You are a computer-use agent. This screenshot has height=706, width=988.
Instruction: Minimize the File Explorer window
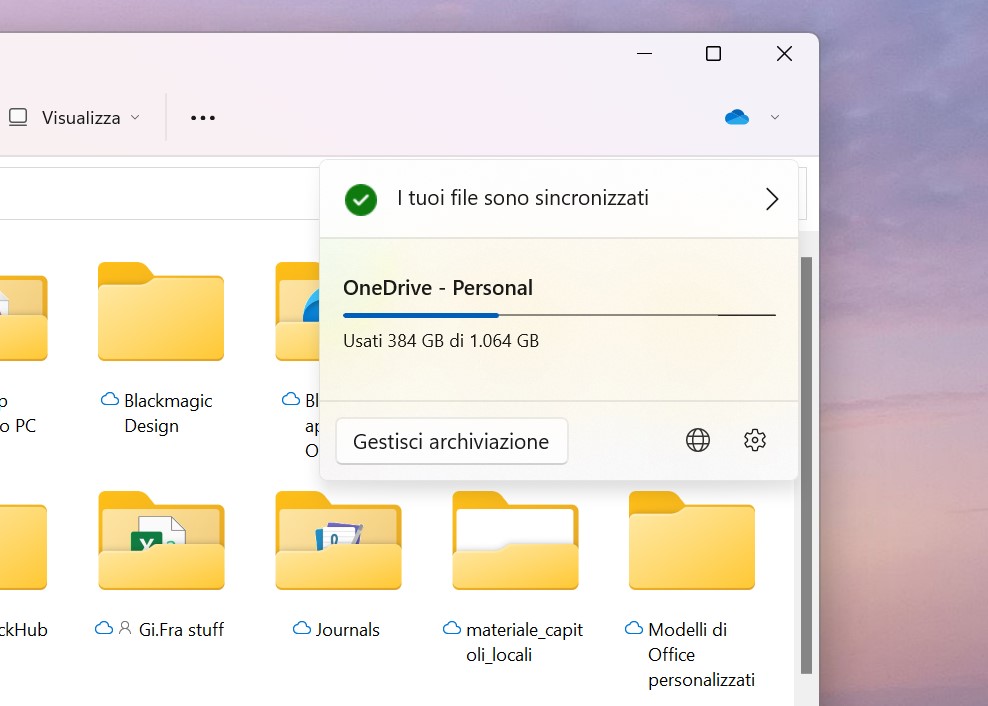(x=644, y=54)
